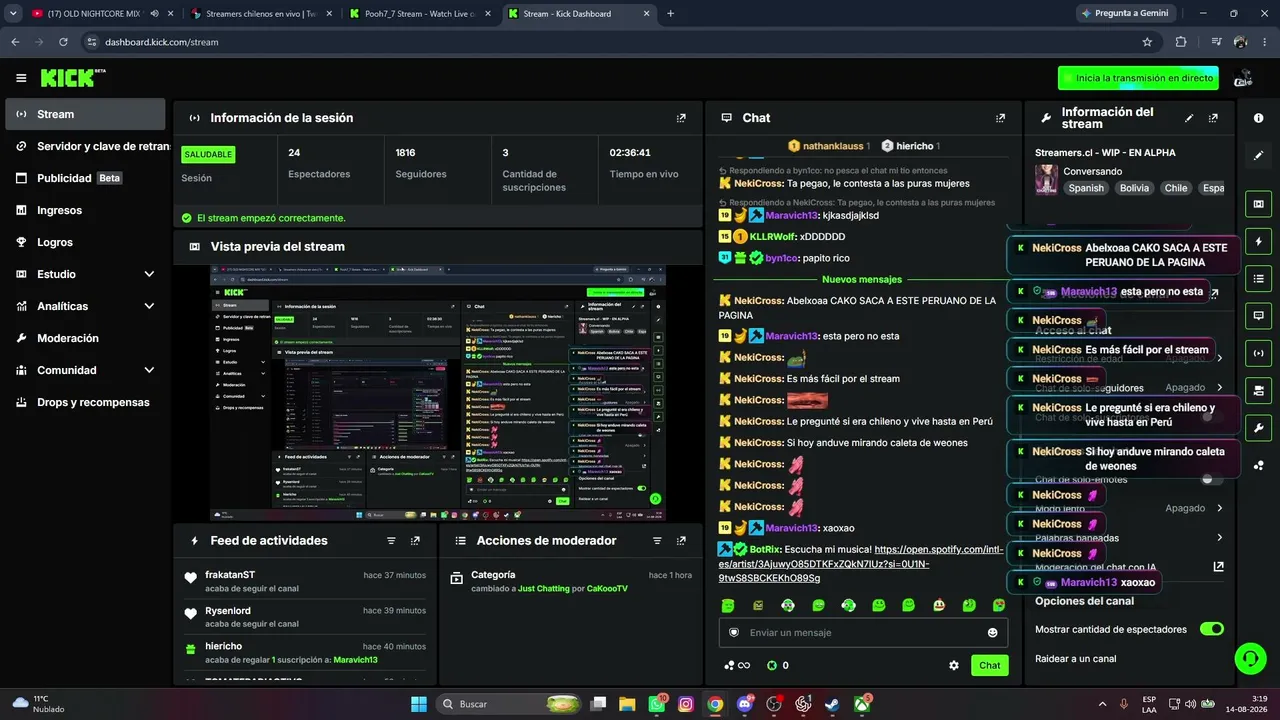This screenshot has height=720, width=1280.
Task: Open the hamburger navigation menu
Action: click(21, 78)
